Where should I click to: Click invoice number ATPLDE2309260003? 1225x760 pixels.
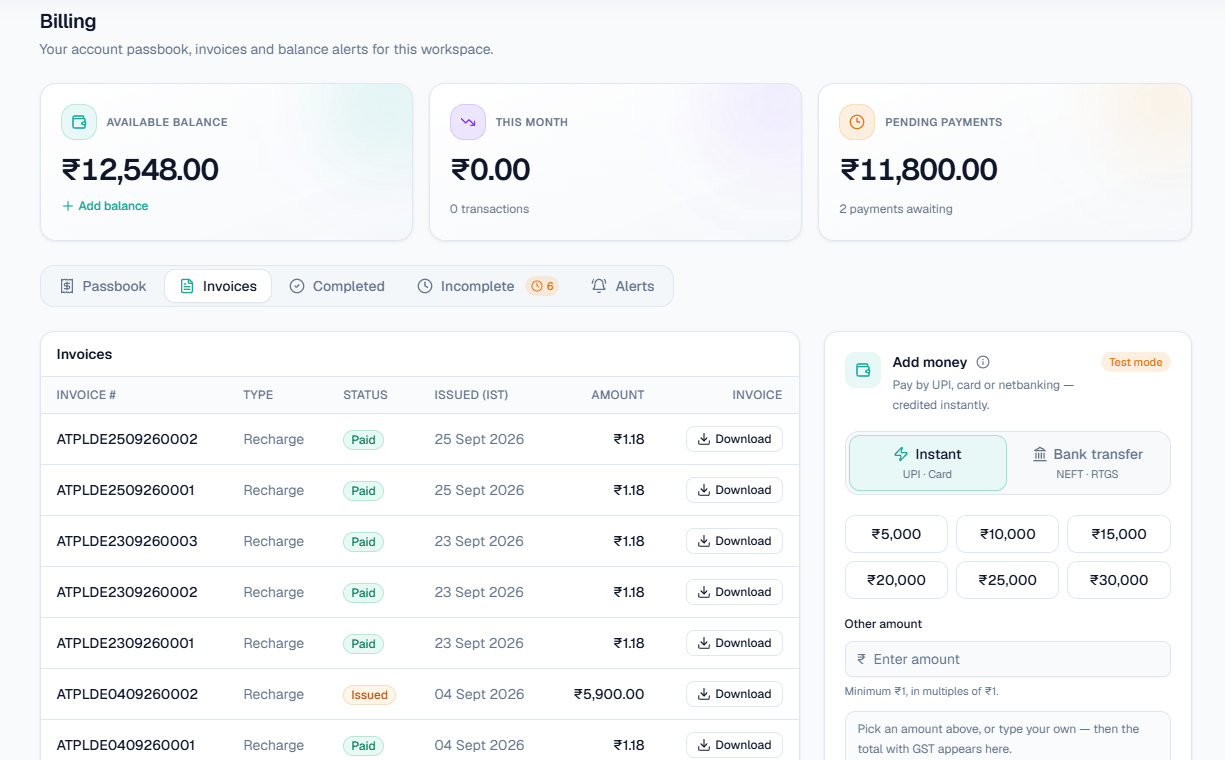point(127,541)
